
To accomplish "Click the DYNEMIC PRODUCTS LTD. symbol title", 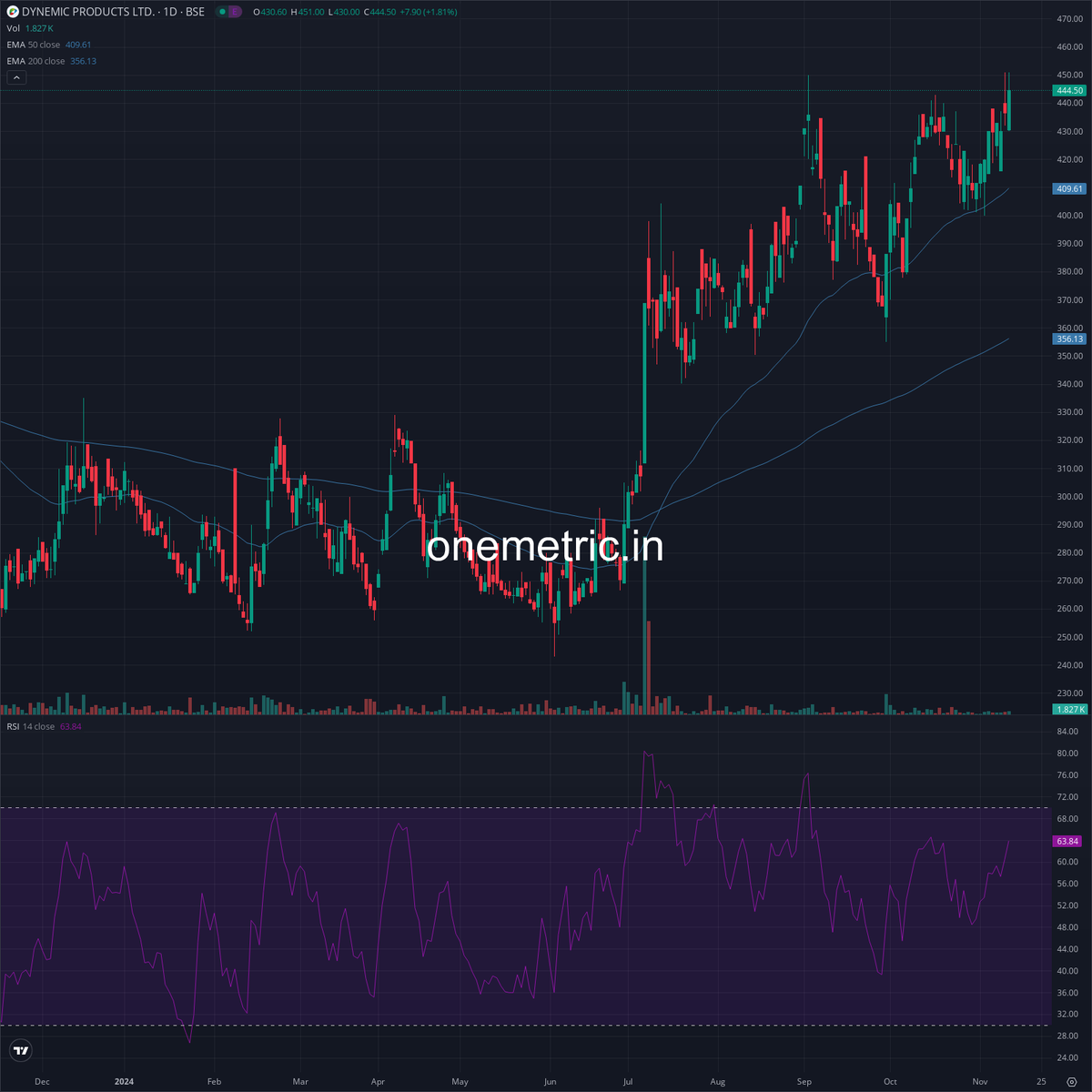I will click(x=88, y=12).
